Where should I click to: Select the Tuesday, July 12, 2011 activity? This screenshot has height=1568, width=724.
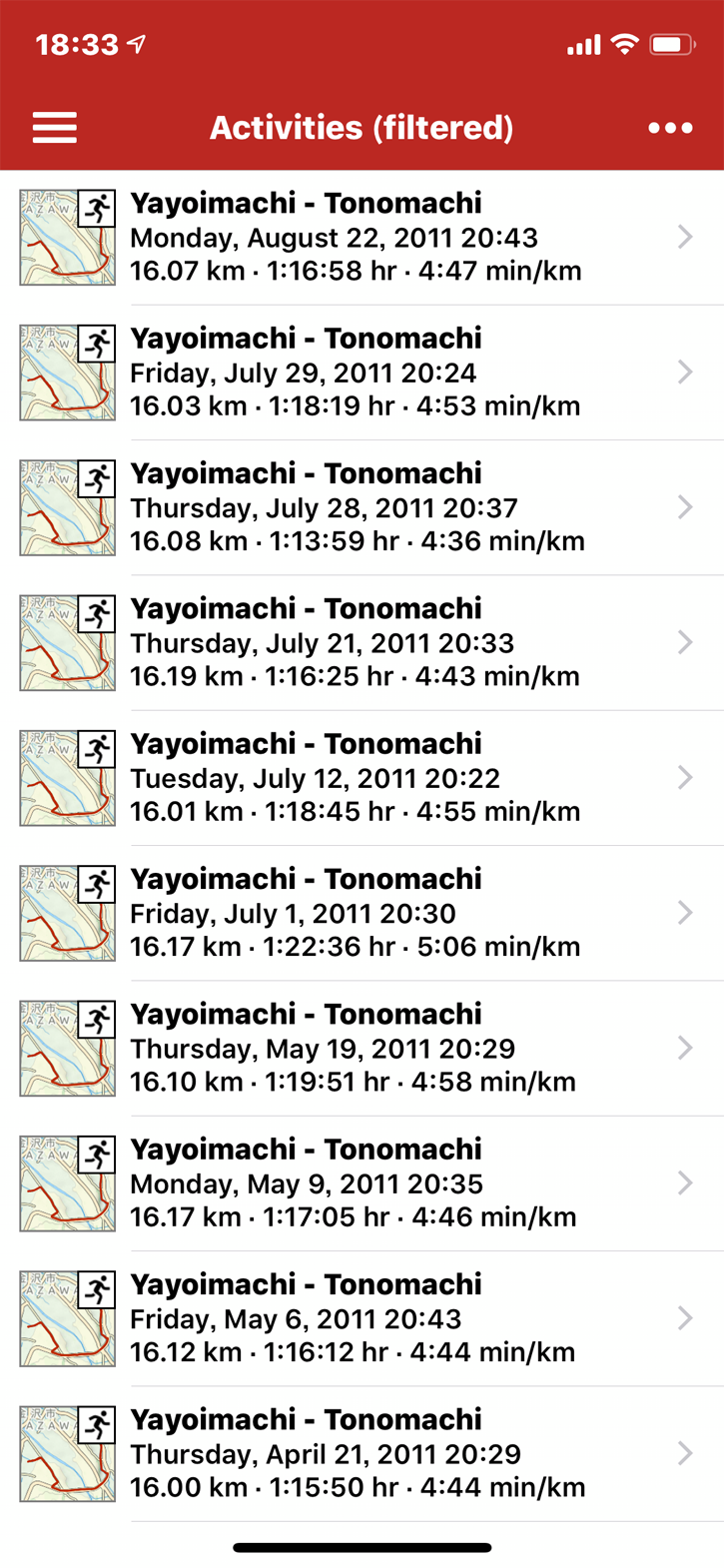click(355, 778)
